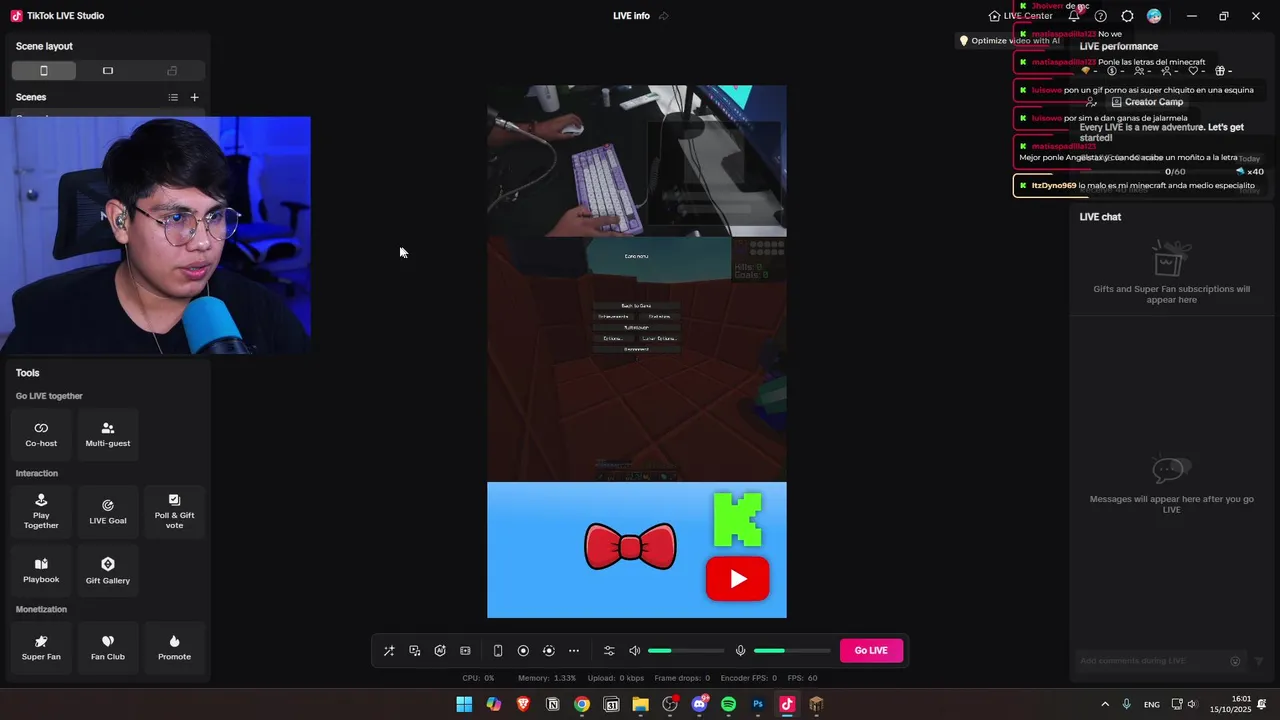Viewport: 1280px width, 720px height.
Task: Open the LIVE Goal tool
Action: click(108, 511)
